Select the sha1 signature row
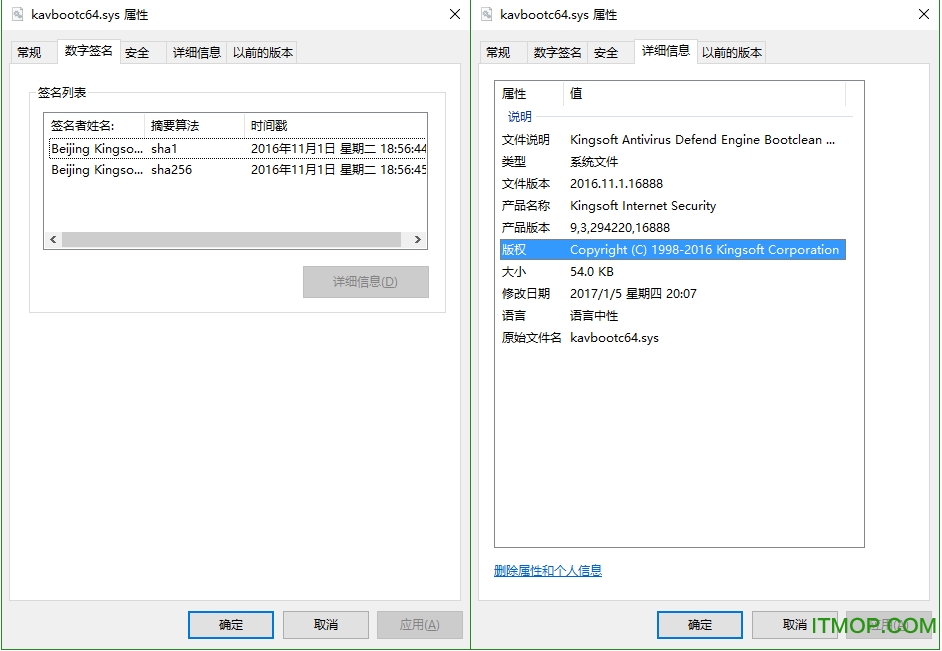This screenshot has width=942, height=651. click(x=237, y=148)
